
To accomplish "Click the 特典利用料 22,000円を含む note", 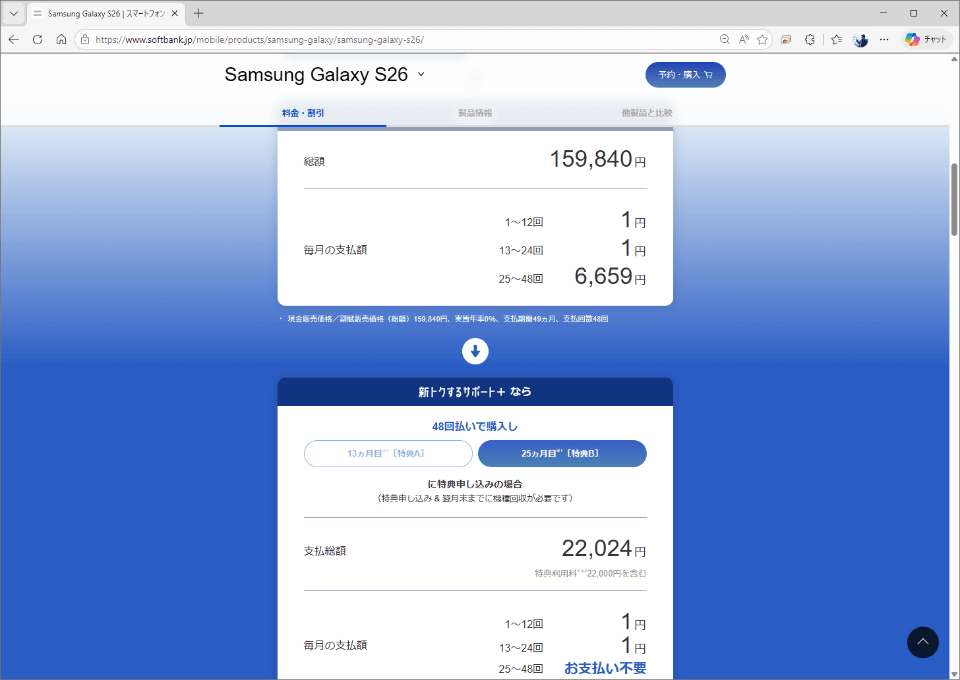I will coord(590,574).
